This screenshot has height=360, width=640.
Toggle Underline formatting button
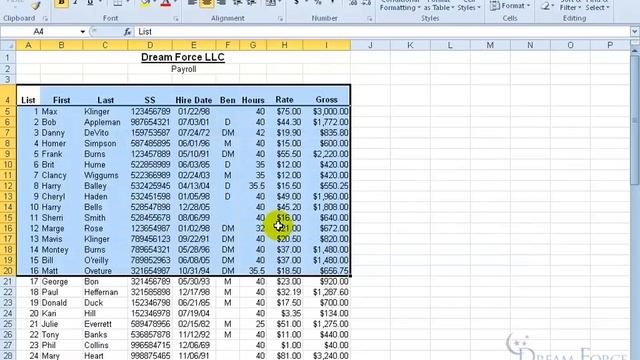click(90, 3)
